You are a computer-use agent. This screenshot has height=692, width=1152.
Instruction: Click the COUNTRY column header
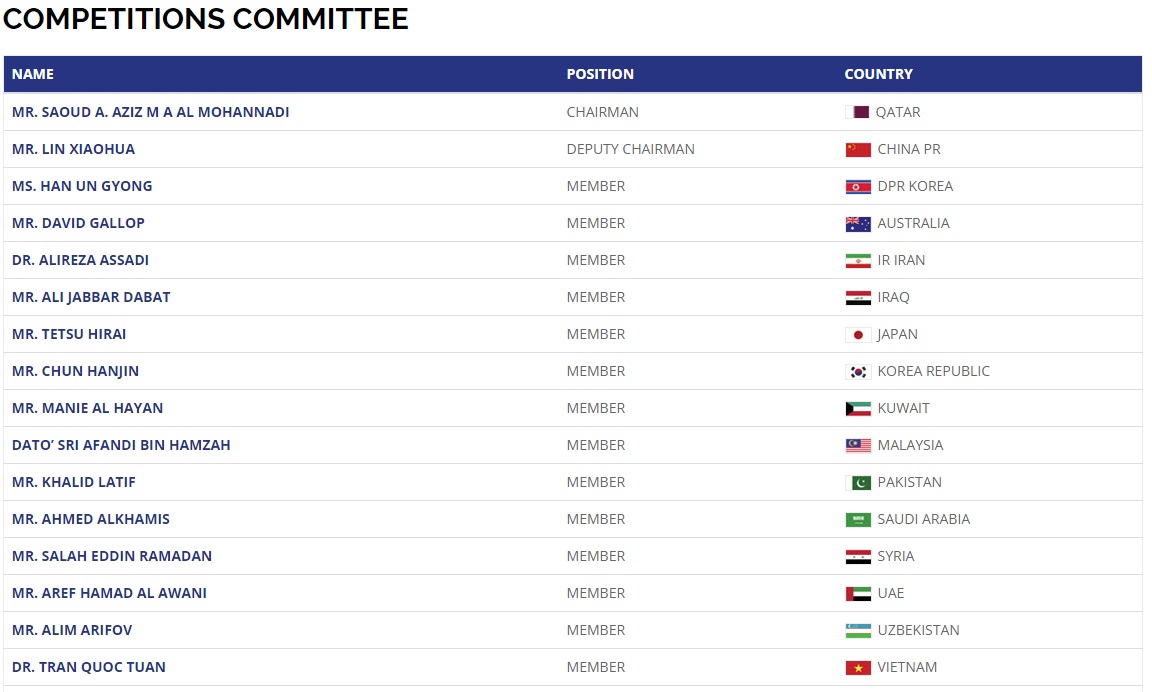click(x=878, y=74)
